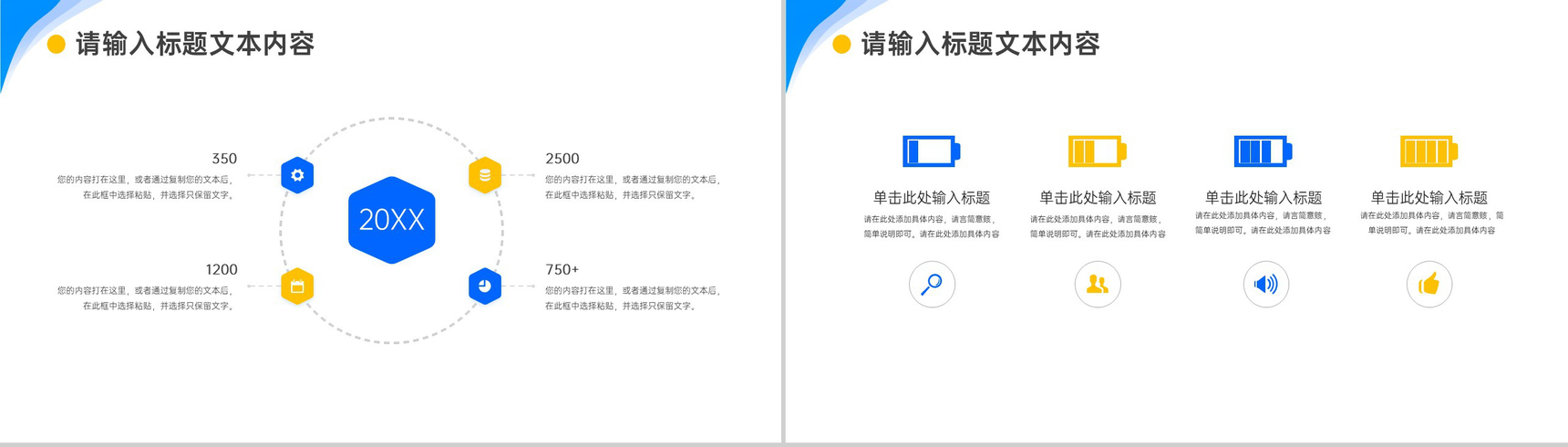Select the value "750+"
This screenshot has width=1568, height=447.
coord(562,270)
